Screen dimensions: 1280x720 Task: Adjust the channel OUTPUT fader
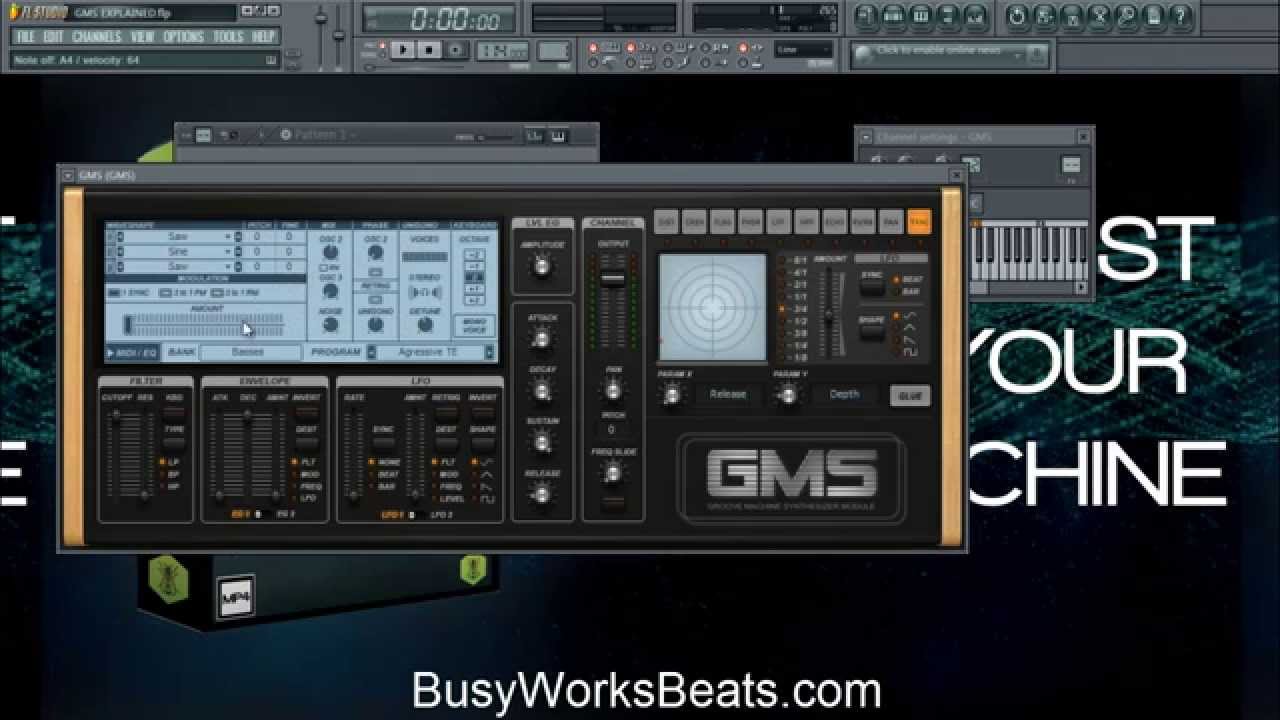[x=613, y=279]
